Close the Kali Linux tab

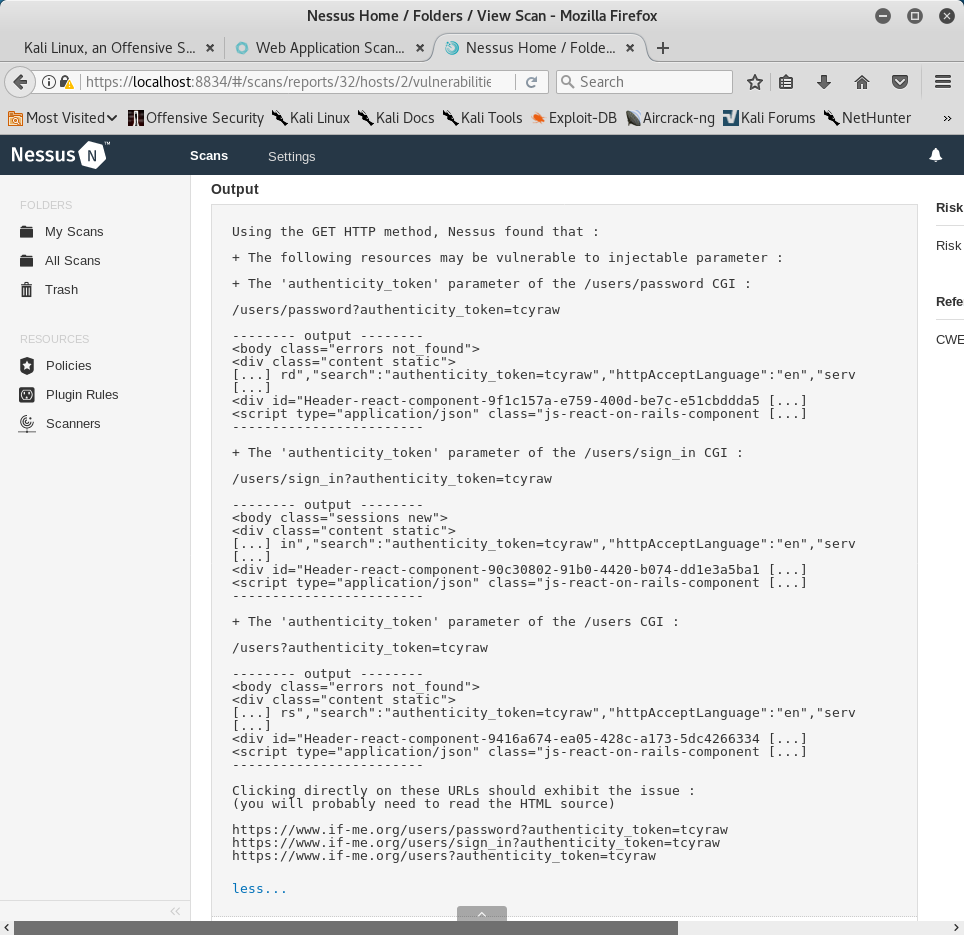pos(210,48)
